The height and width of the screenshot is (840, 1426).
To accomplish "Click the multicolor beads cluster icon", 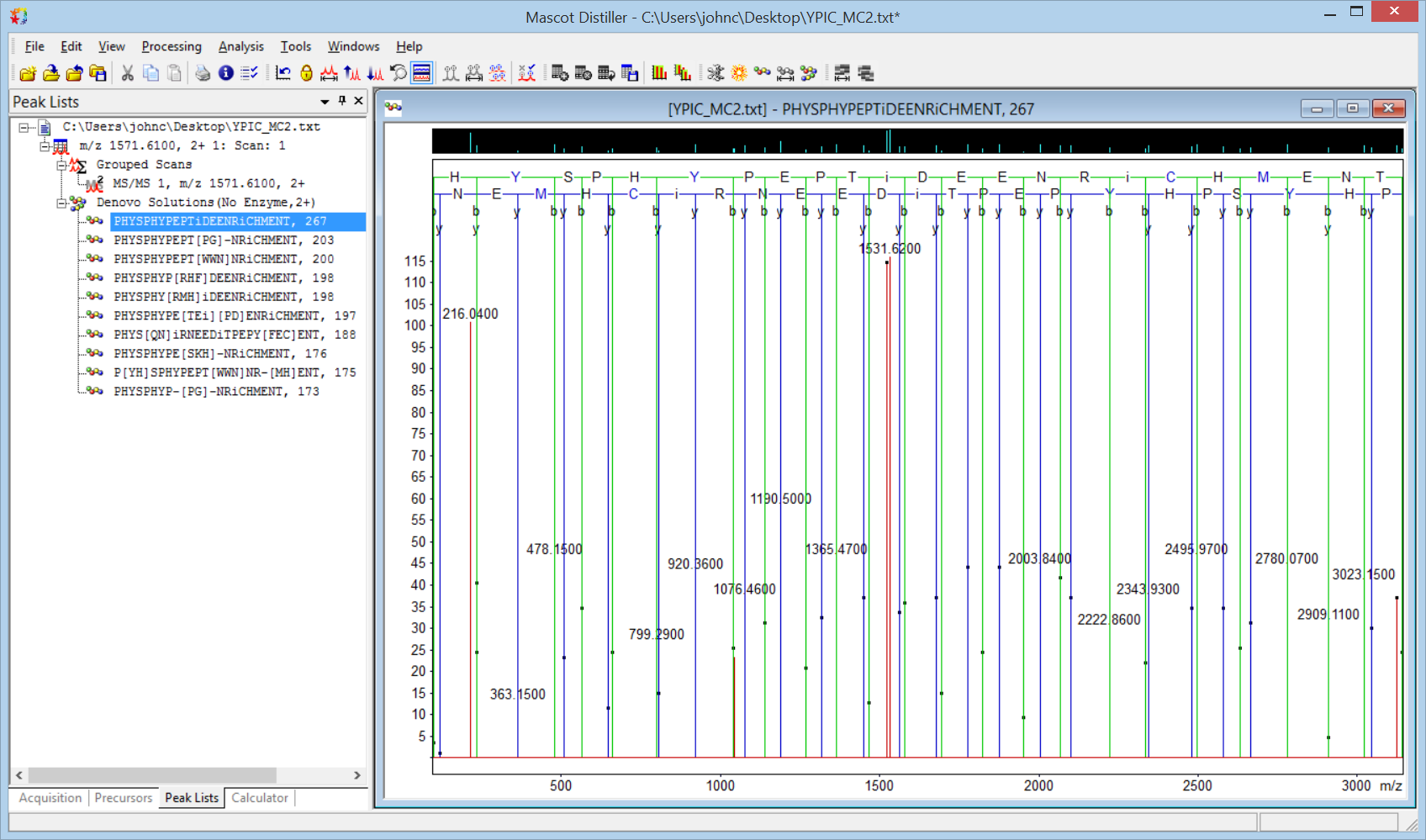I will coord(809,73).
